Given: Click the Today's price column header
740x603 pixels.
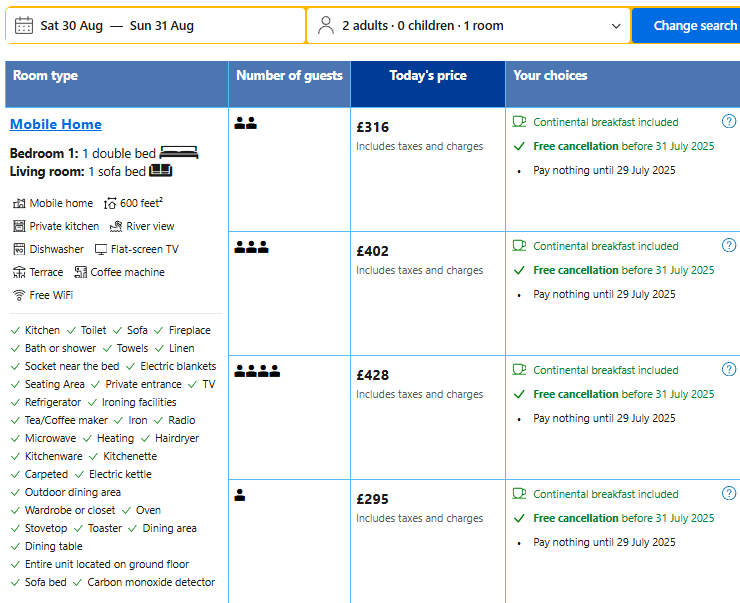Looking at the screenshot, I should (427, 76).
